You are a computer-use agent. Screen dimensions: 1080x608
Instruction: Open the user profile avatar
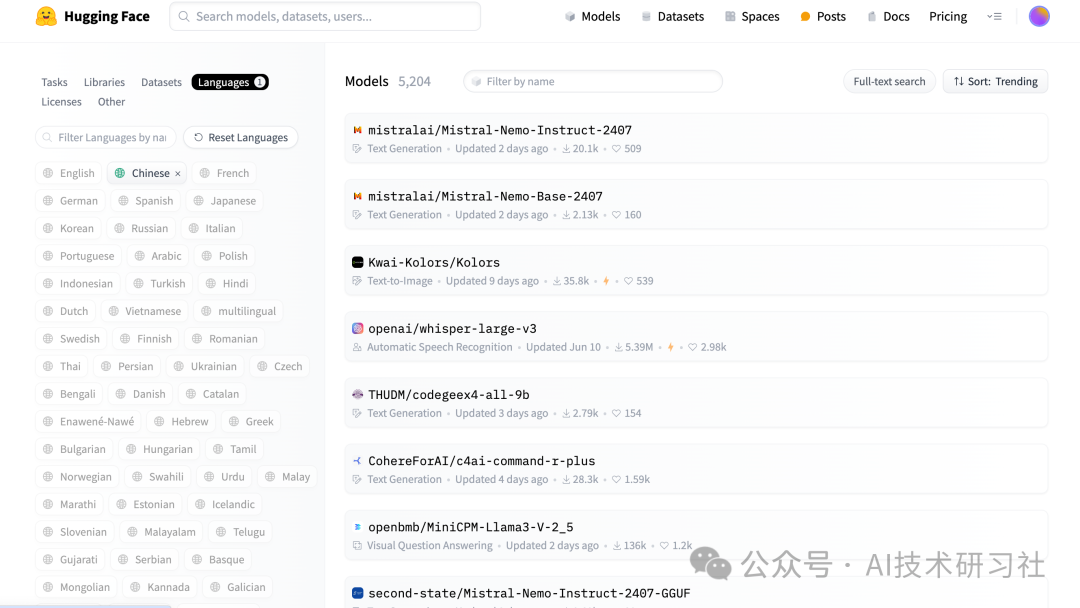coord(1039,17)
